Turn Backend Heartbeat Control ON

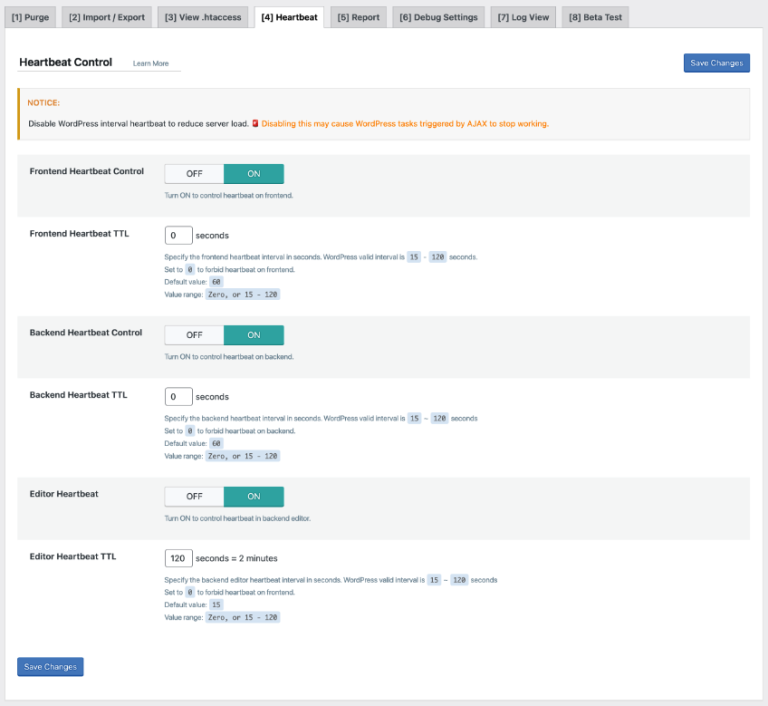coord(254,335)
